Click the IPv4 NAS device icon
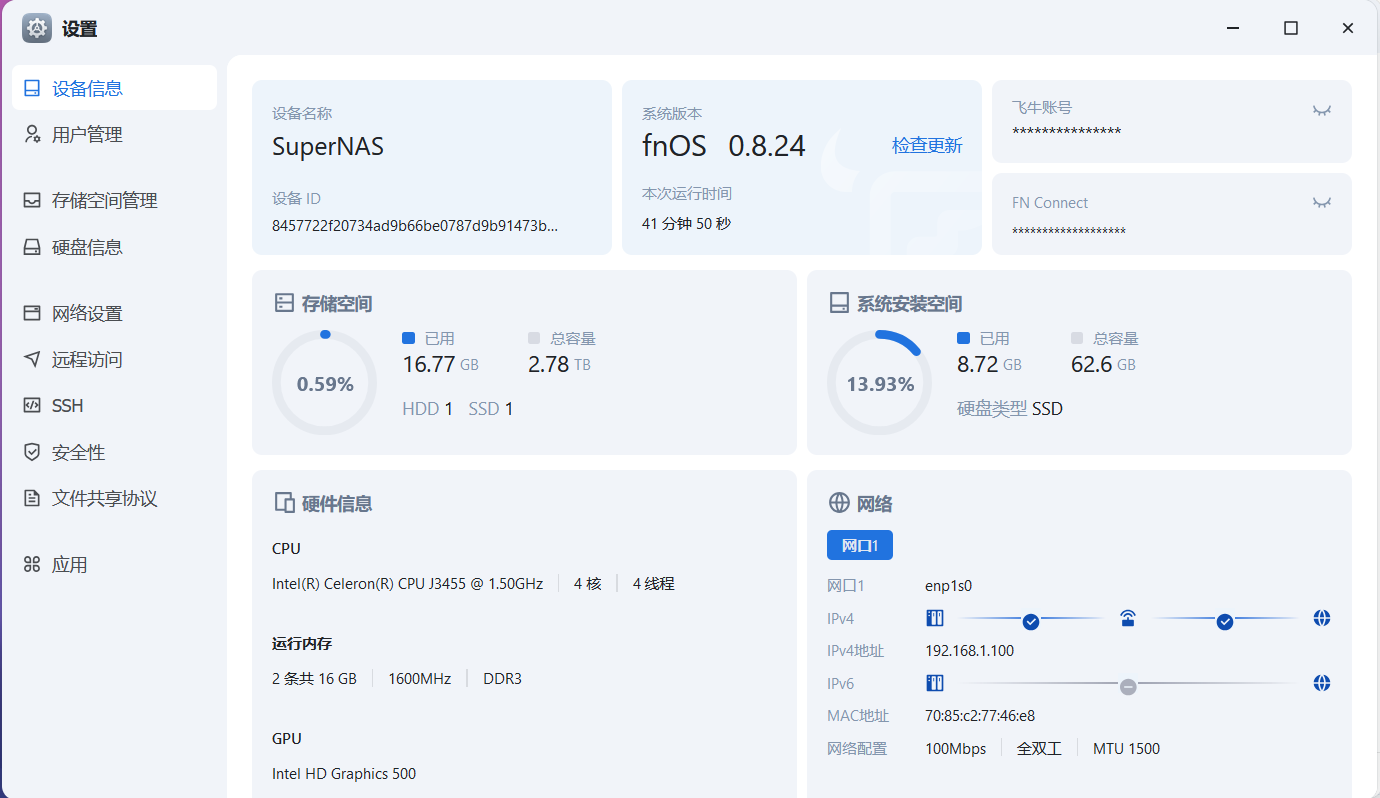 [935, 618]
